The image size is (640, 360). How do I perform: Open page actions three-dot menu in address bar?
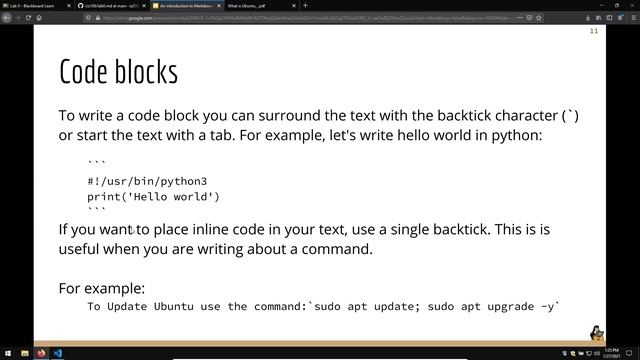[520, 18]
